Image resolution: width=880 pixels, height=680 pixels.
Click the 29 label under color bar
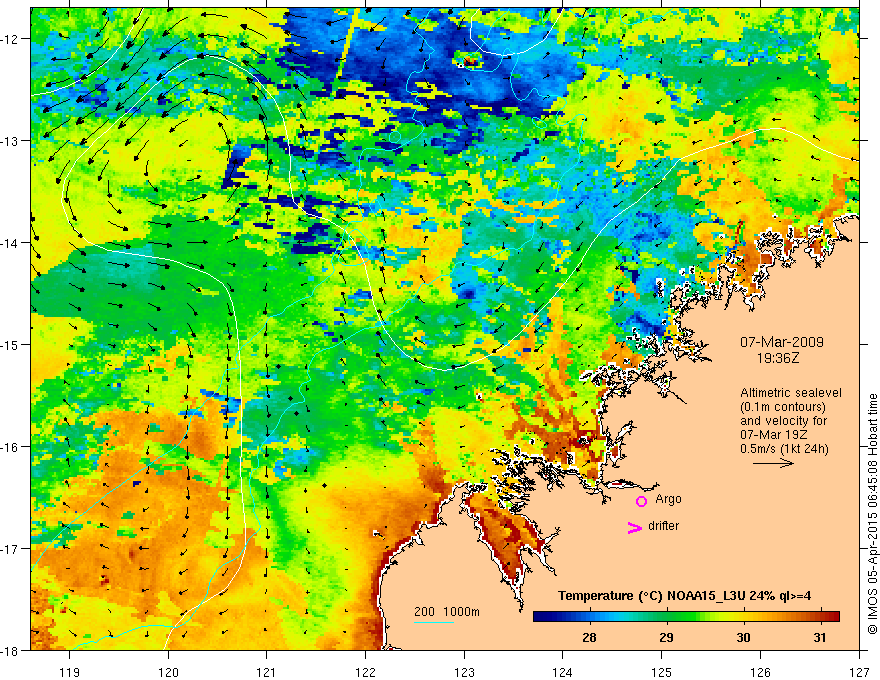(666, 638)
